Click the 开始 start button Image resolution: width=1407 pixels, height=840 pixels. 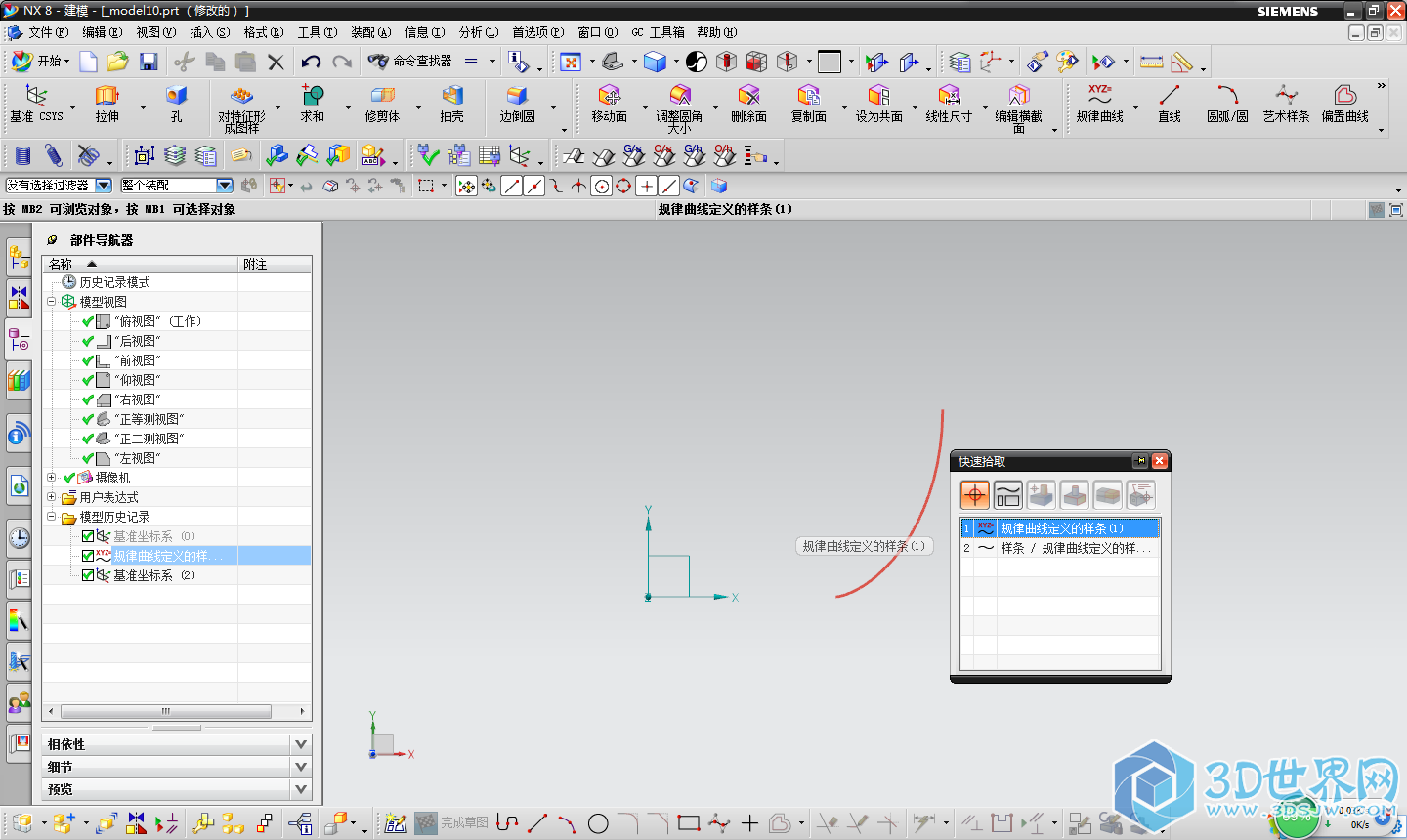pyautogui.click(x=39, y=62)
